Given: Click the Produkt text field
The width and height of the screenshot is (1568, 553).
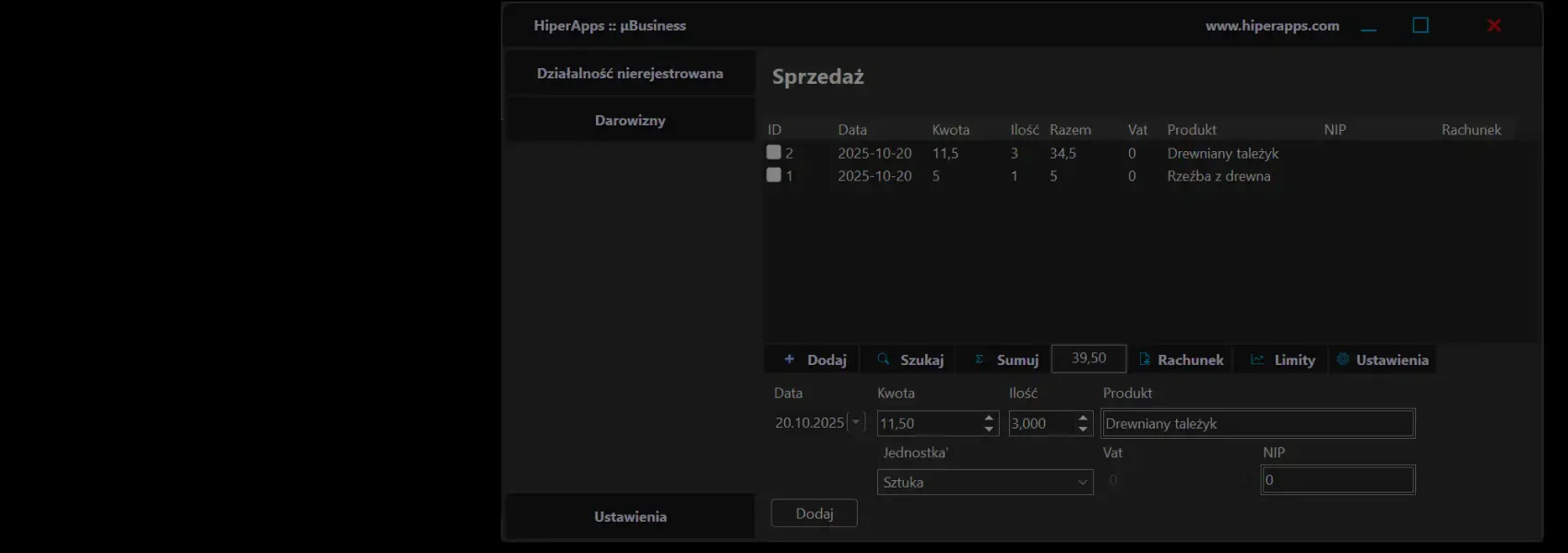Looking at the screenshot, I should point(1257,423).
